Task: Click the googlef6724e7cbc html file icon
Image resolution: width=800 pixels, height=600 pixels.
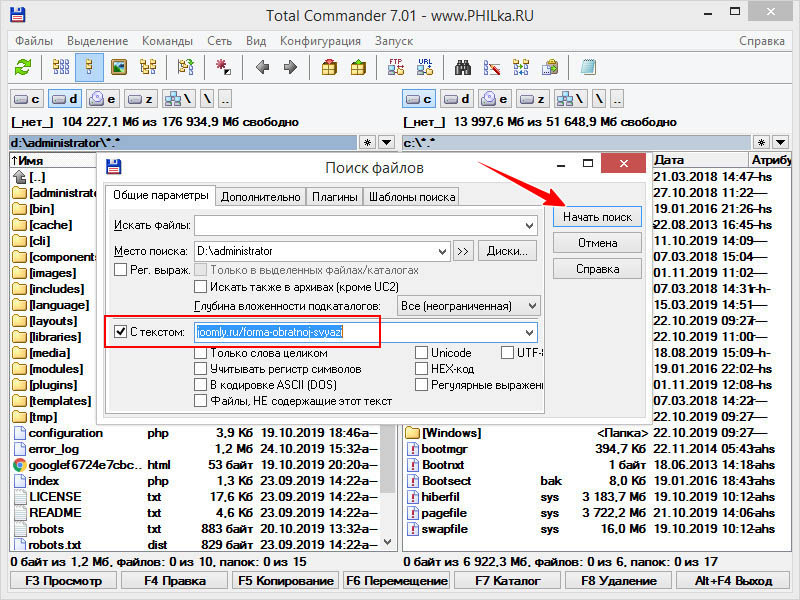Action: (x=19, y=465)
